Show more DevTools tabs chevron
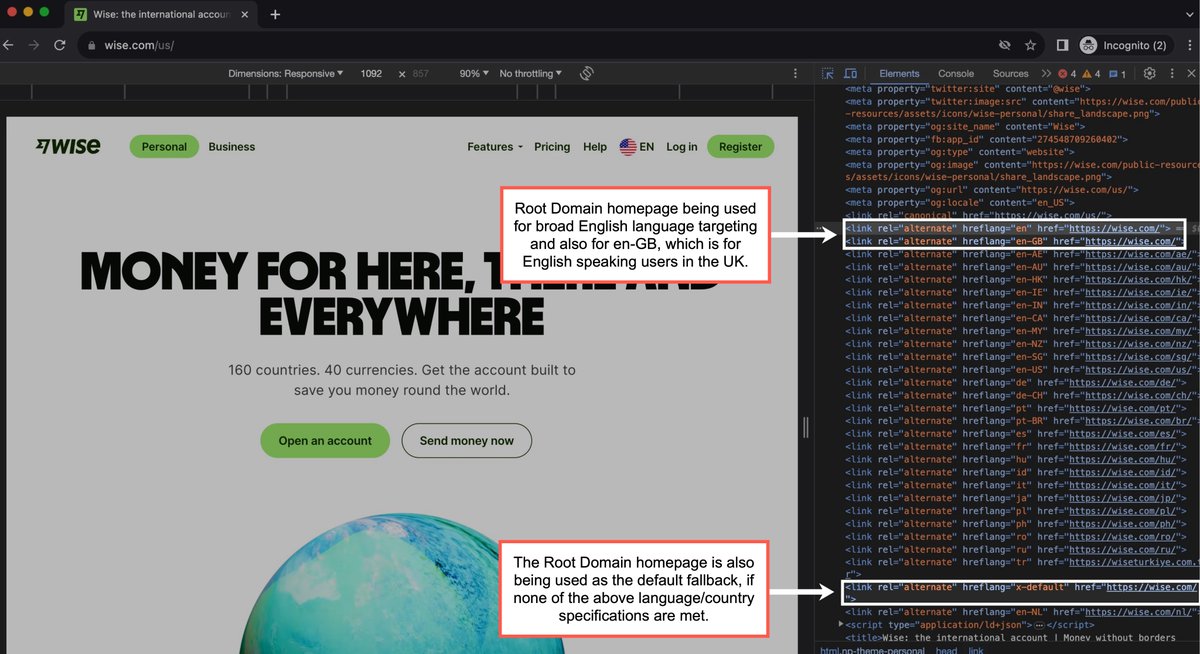The height and width of the screenshot is (654, 1200). (1047, 73)
